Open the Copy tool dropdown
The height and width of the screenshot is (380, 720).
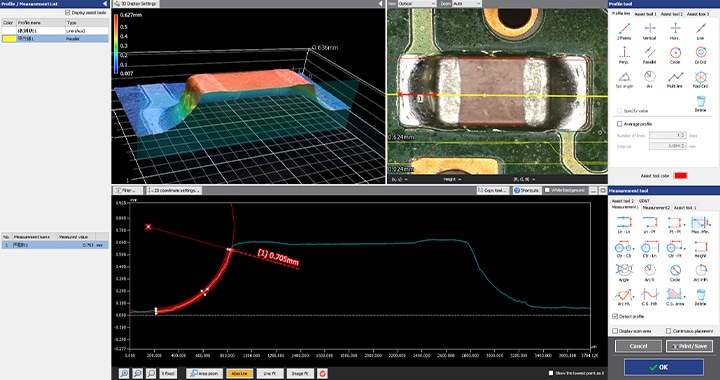tap(493, 190)
